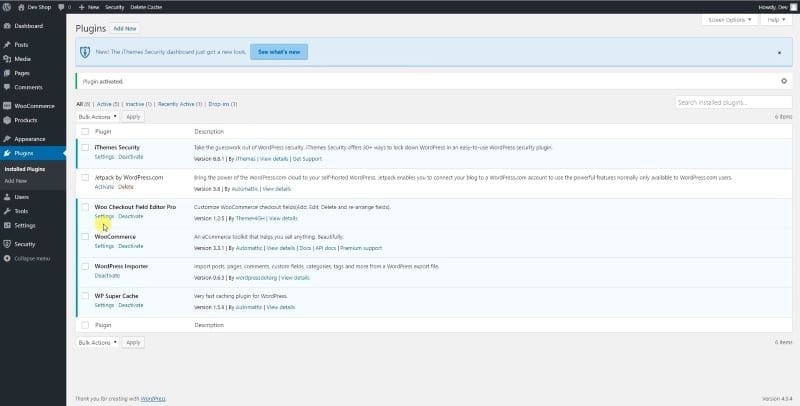The height and width of the screenshot is (406, 800).
Task: Open iThemes Security Get Support link
Action: point(307,159)
